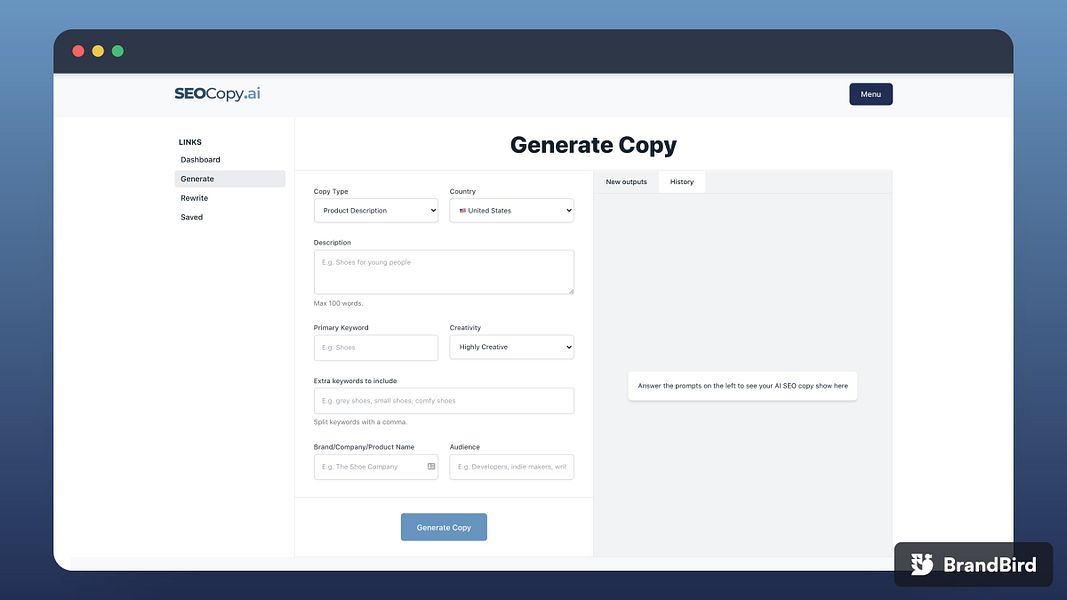Image resolution: width=1067 pixels, height=600 pixels.
Task: Open the Rewrite page link
Action: (x=194, y=198)
